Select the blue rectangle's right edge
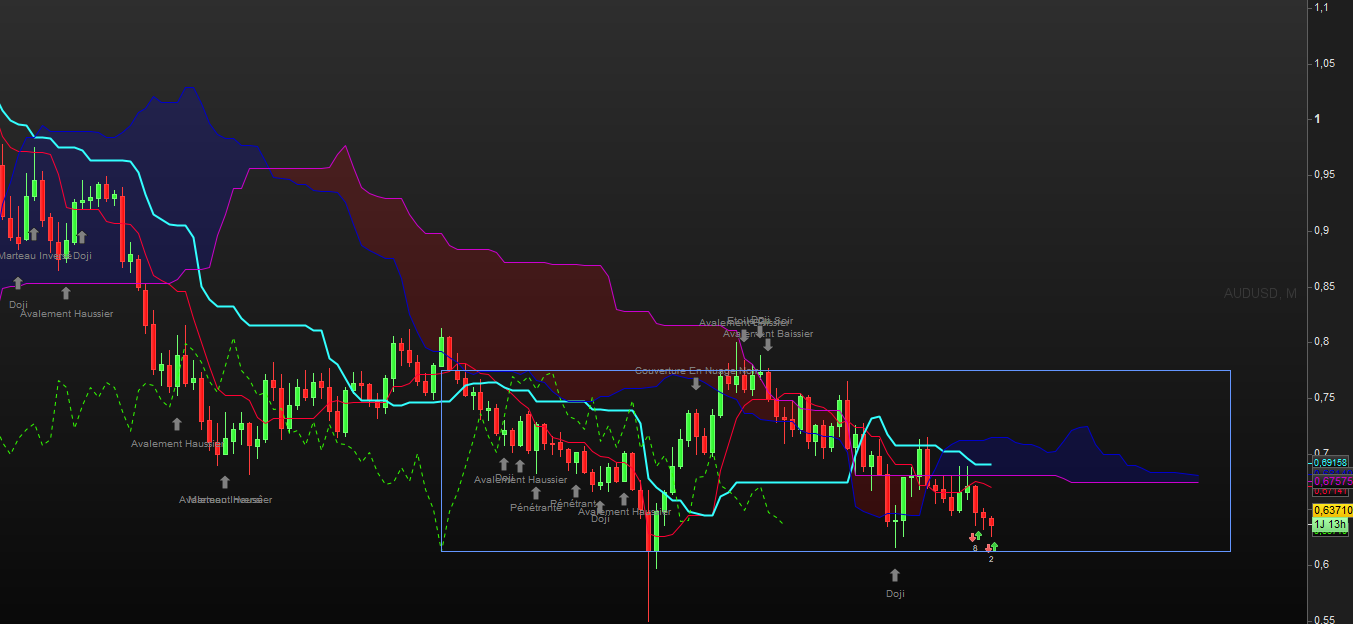Image resolution: width=1353 pixels, height=624 pixels. [1230, 460]
